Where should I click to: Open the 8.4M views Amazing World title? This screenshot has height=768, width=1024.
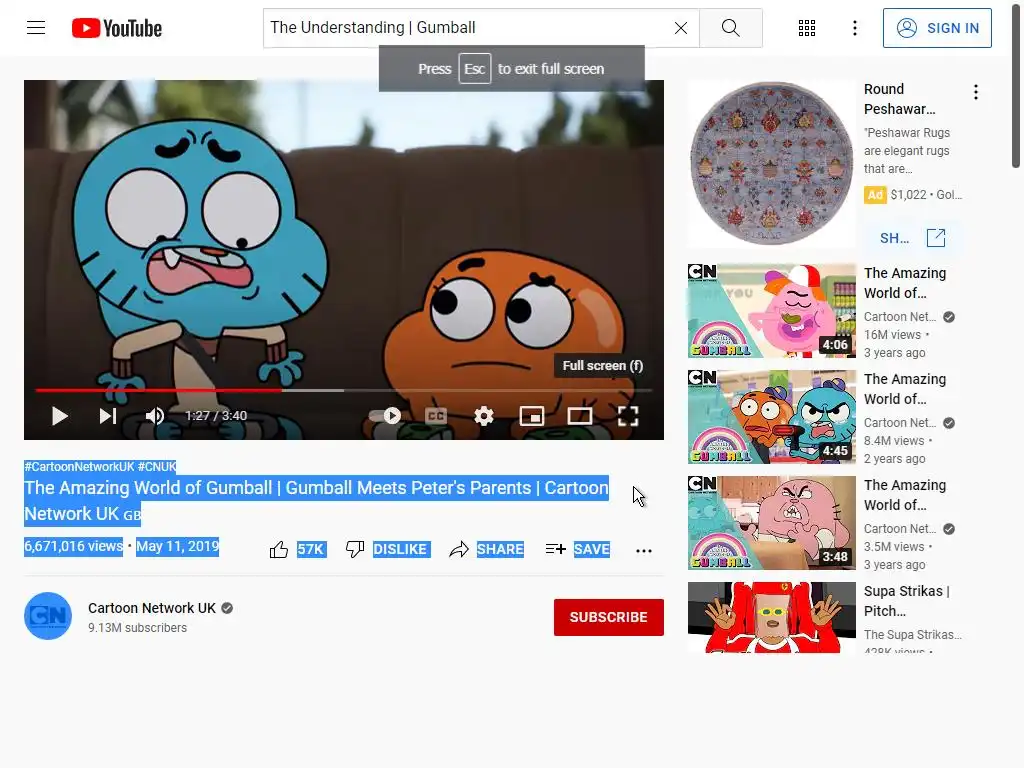[x=905, y=389]
